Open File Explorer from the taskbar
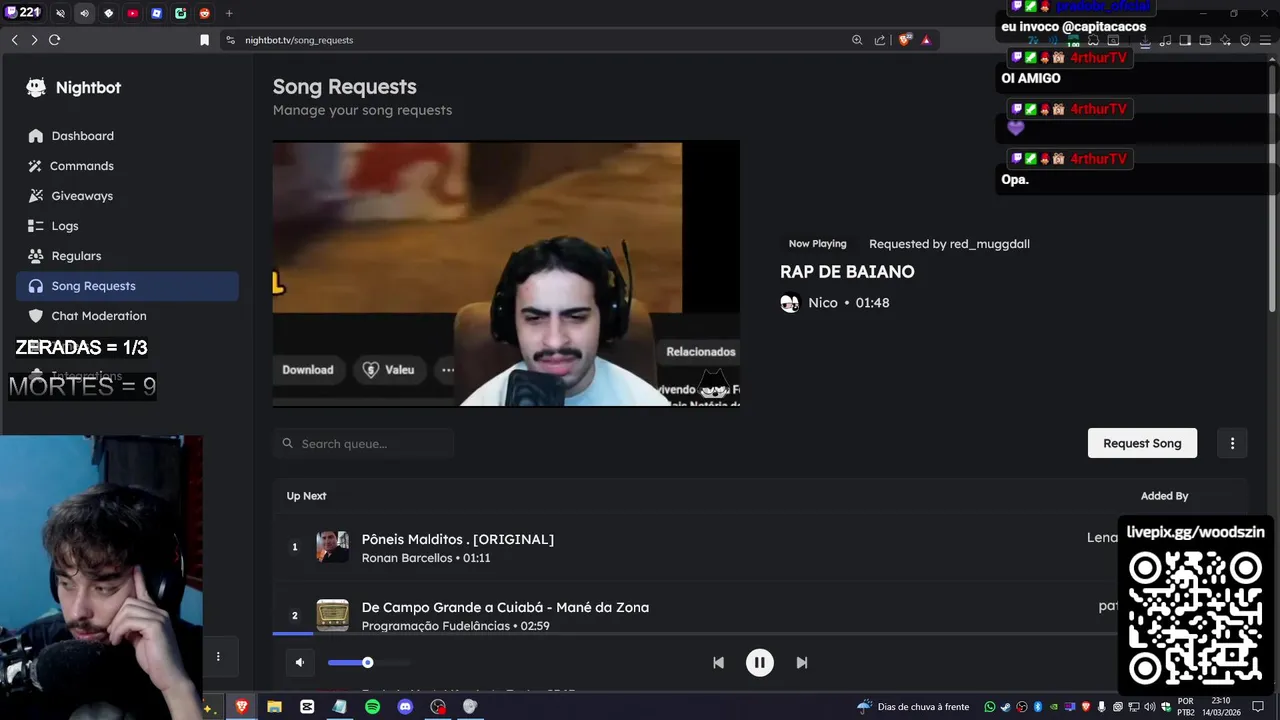 pos(274,707)
